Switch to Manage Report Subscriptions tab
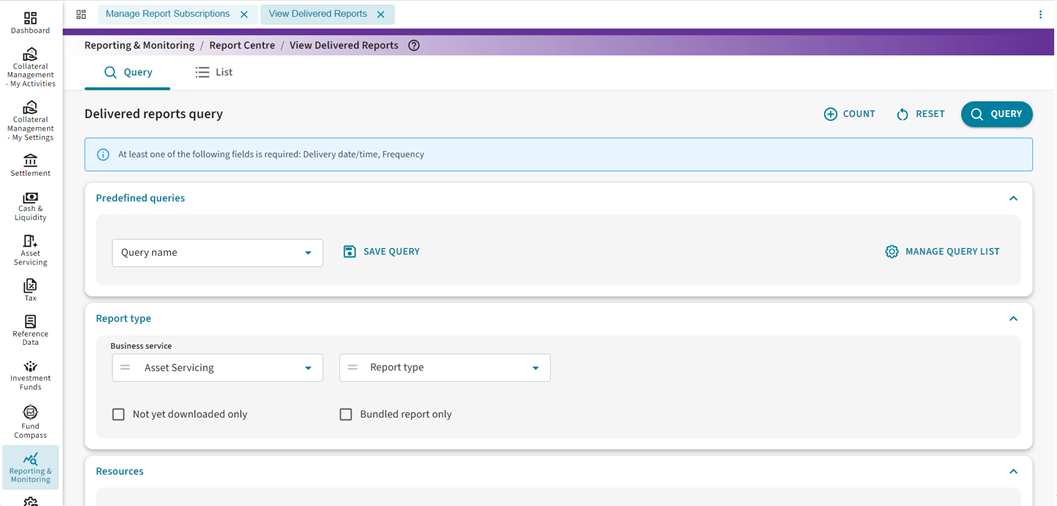 167,14
